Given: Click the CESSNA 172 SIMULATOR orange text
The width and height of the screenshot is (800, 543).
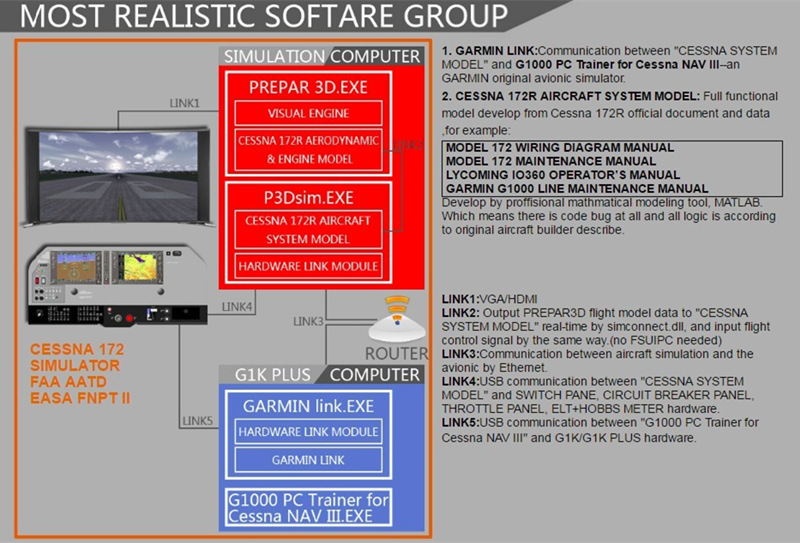Looking at the screenshot, I should [77, 357].
